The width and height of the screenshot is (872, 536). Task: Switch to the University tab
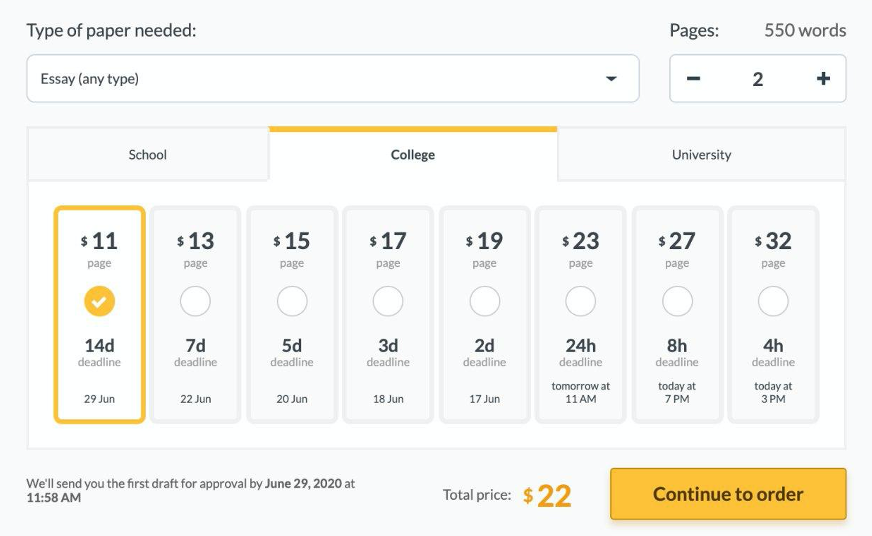pyautogui.click(x=701, y=155)
